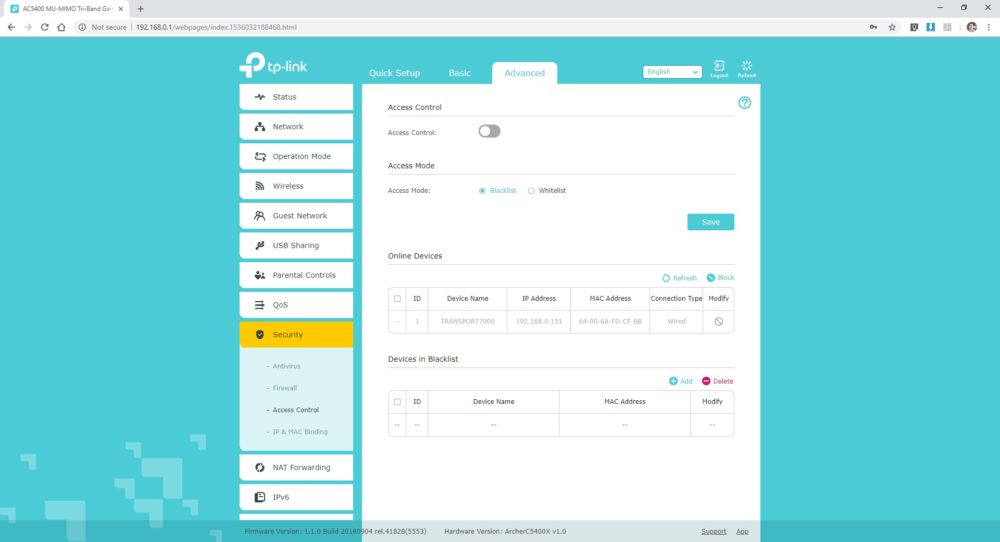Click the USB Sharing plug icon
Image resolution: width=1000 pixels, height=542 pixels.
(x=260, y=245)
